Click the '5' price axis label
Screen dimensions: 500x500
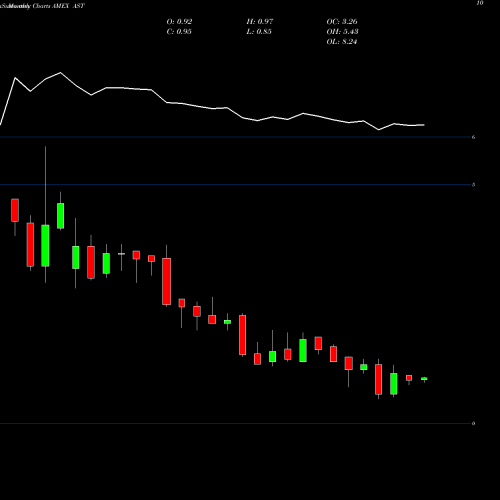coord(473,185)
